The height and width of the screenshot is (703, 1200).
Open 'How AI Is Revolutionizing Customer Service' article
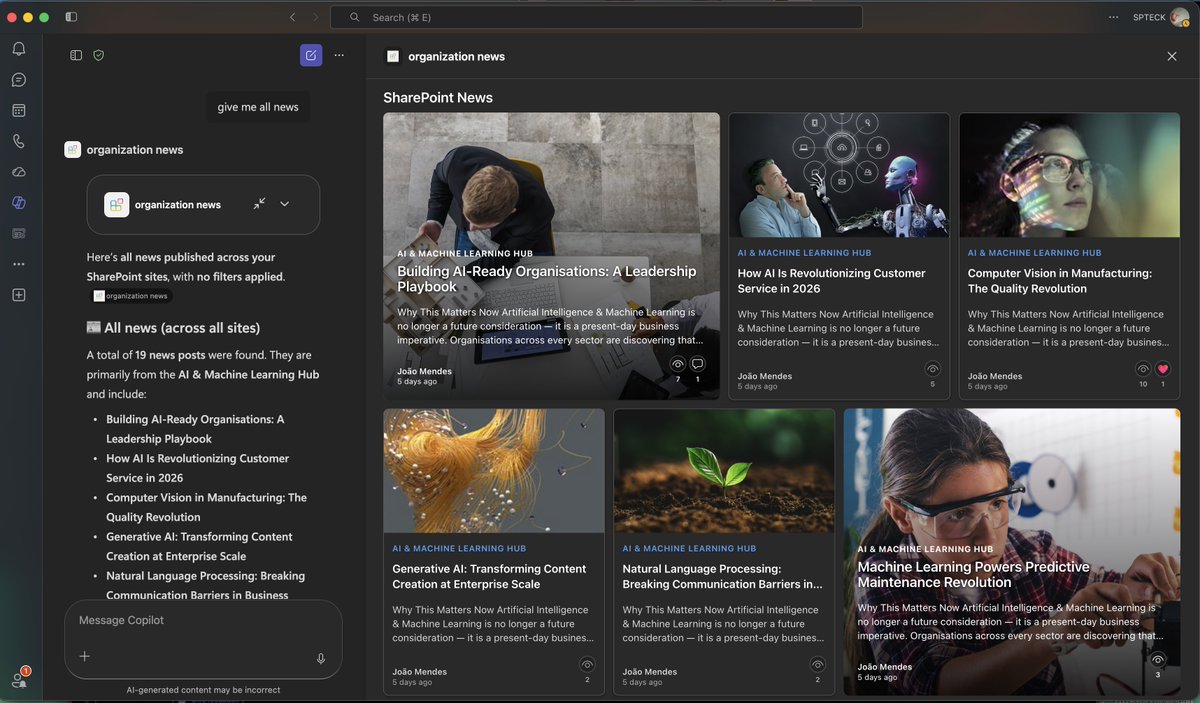[832, 281]
